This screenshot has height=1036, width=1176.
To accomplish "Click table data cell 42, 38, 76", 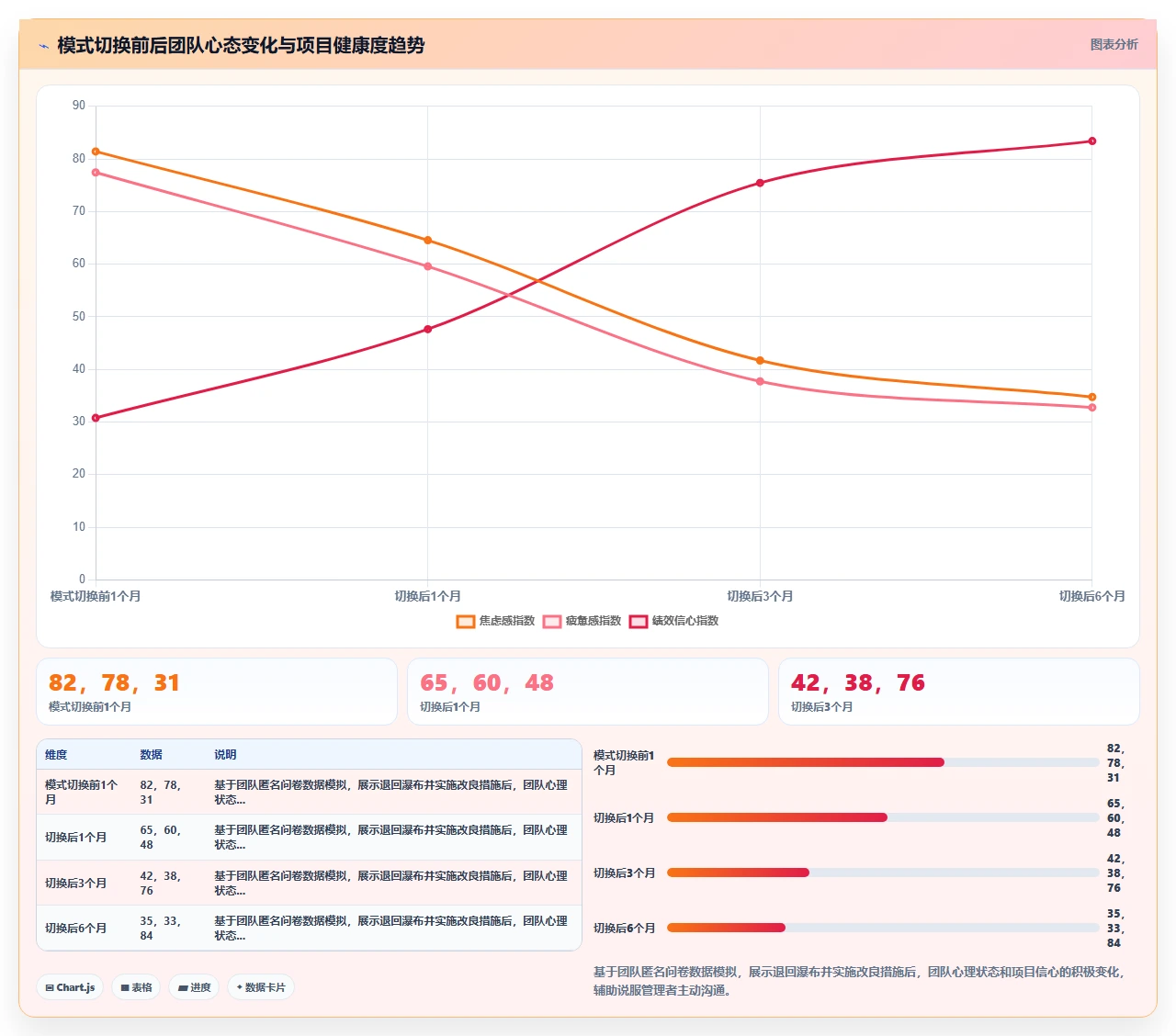I will pyautogui.click(x=168, y=884).
